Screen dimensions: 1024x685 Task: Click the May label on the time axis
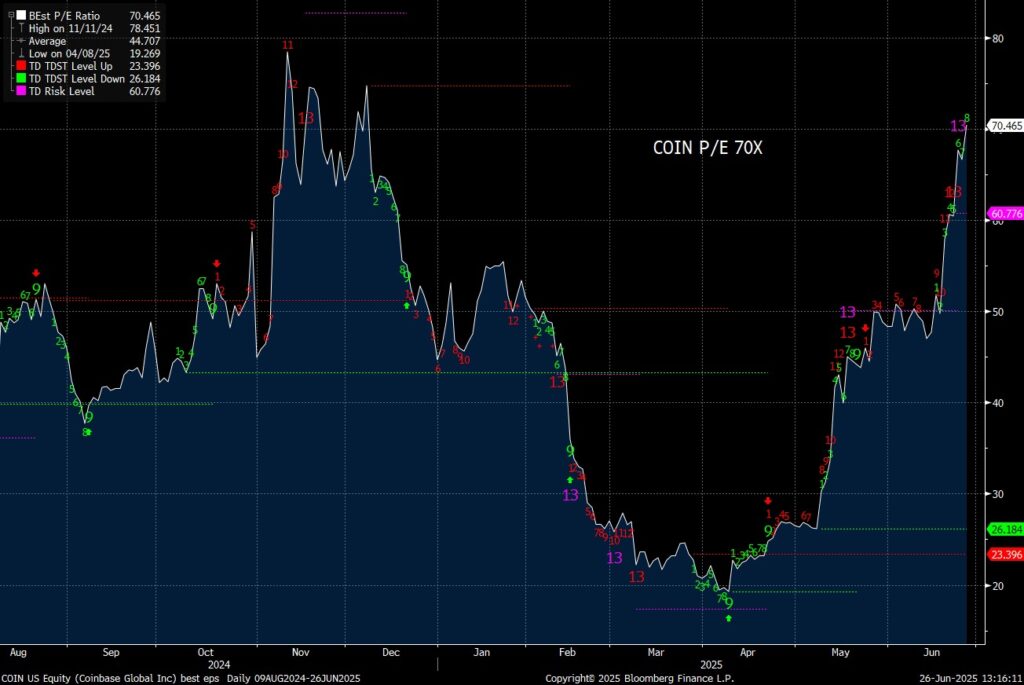click(x=840, y=652)
